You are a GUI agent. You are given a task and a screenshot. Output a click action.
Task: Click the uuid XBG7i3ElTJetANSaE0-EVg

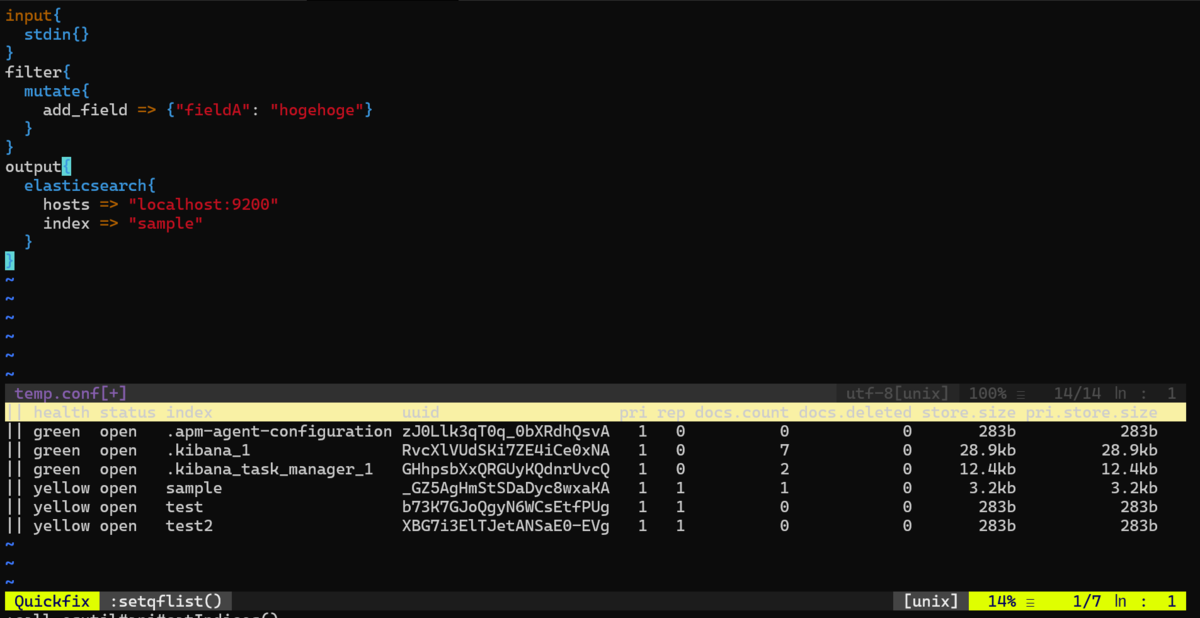(x=506, y=526)
